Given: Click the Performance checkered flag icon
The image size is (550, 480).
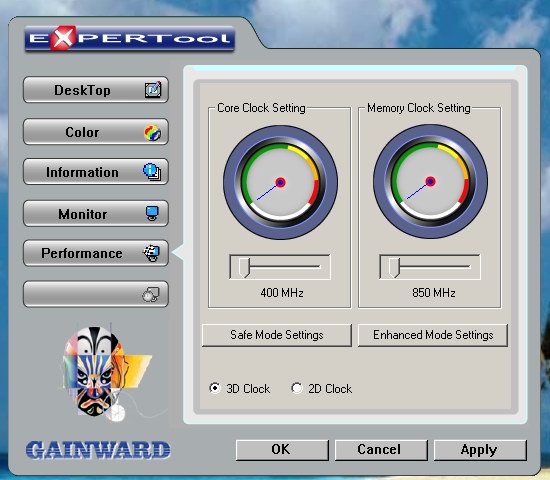Looking at the screenshot, I should [x=152, y=253].
